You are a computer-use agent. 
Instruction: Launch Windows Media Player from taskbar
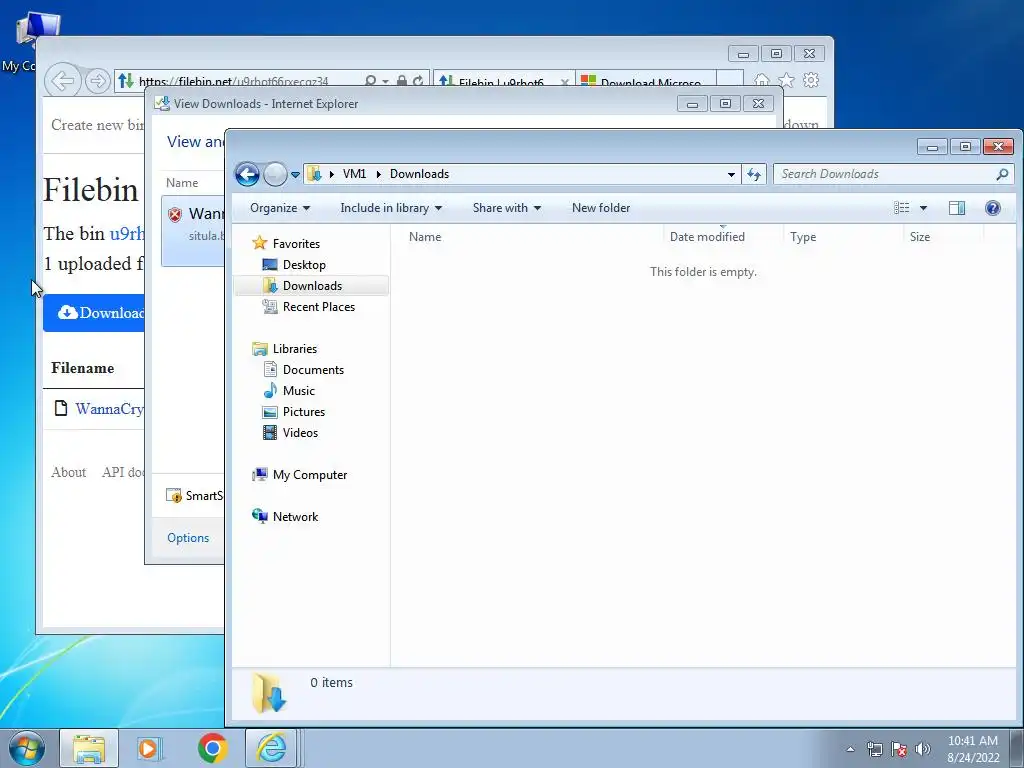click(150, 748)
